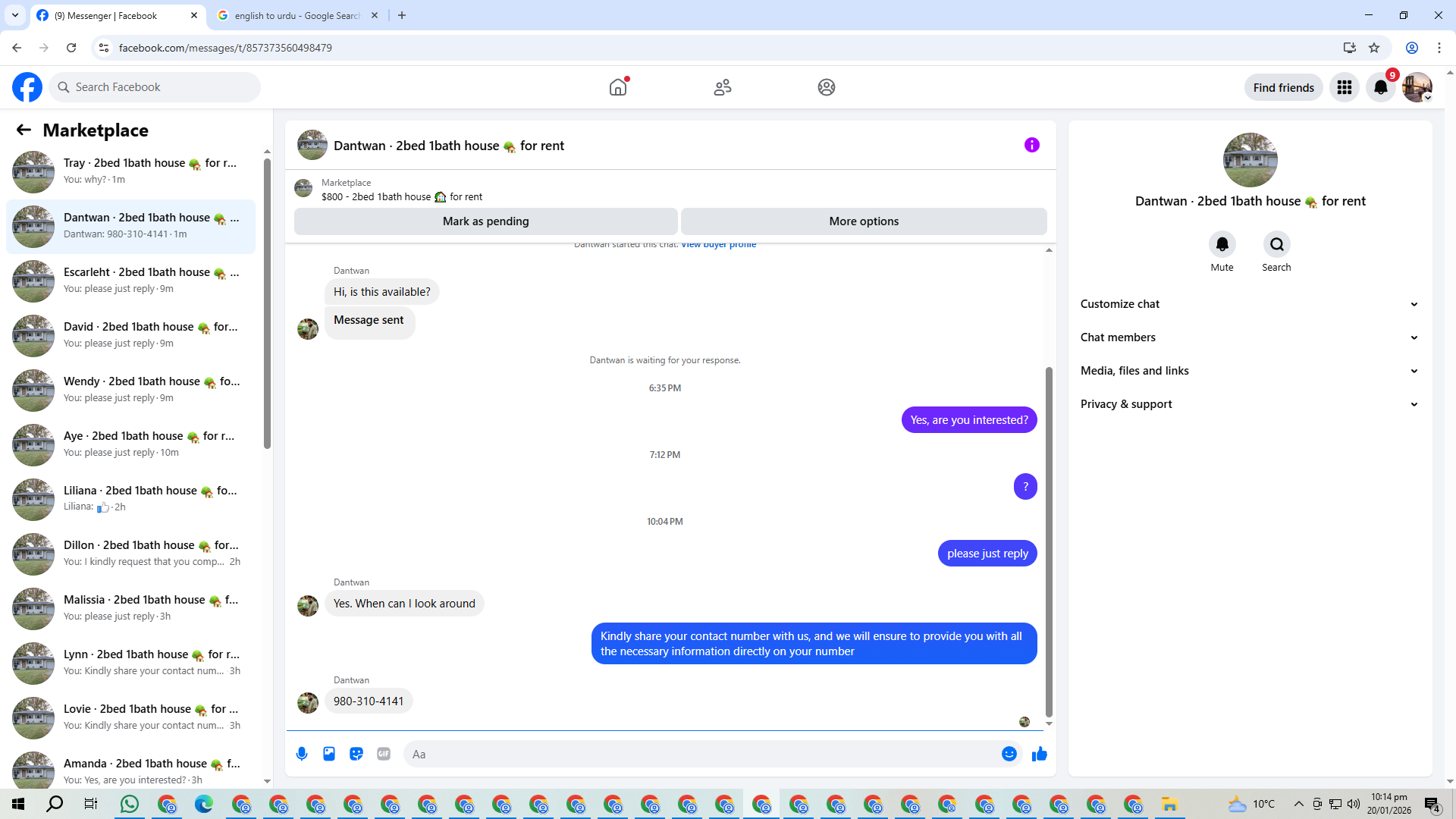The width and height of the screenshot is (1456, 819).
Task: Expand Customize chat section
Action: [1250, 304]
